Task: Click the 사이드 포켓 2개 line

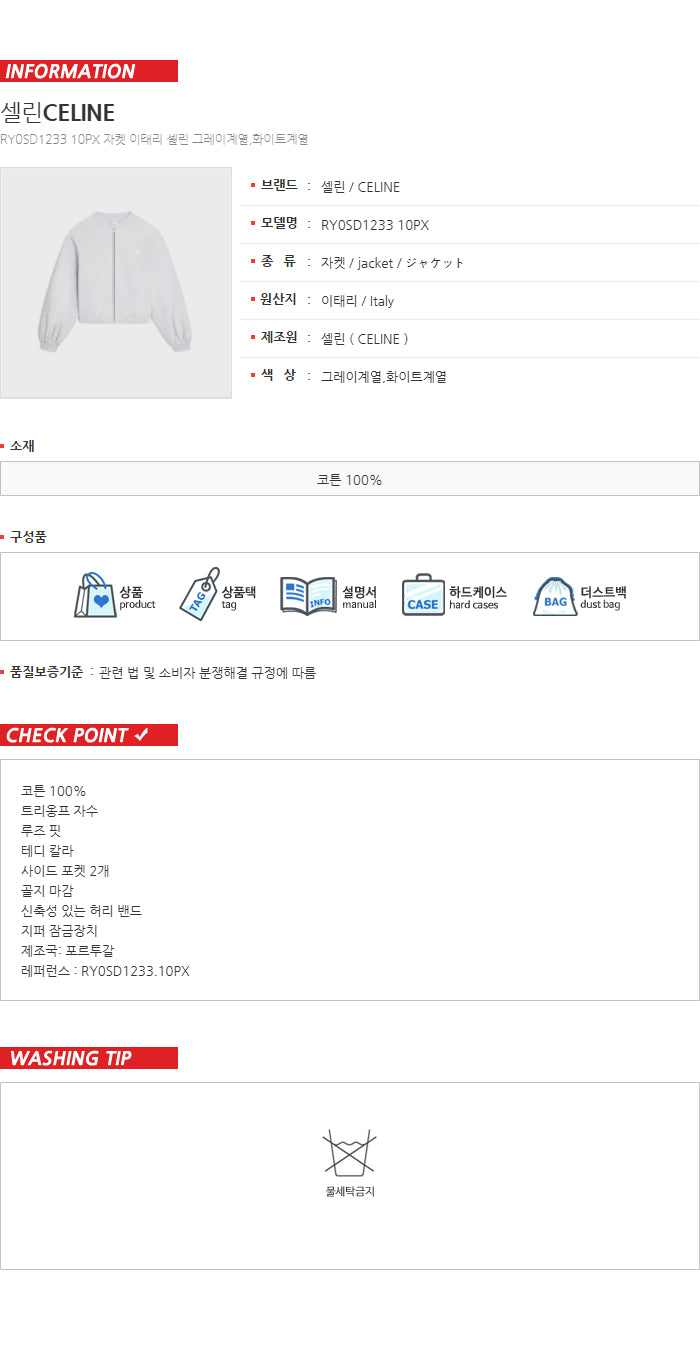Action: 65,871
